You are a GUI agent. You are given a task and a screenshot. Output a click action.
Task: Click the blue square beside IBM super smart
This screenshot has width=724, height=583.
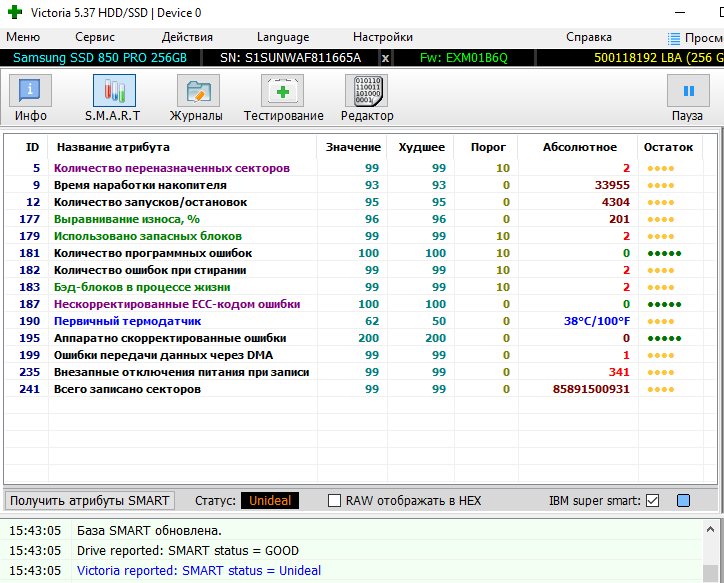pyautogui.click(x=683, y=500)
